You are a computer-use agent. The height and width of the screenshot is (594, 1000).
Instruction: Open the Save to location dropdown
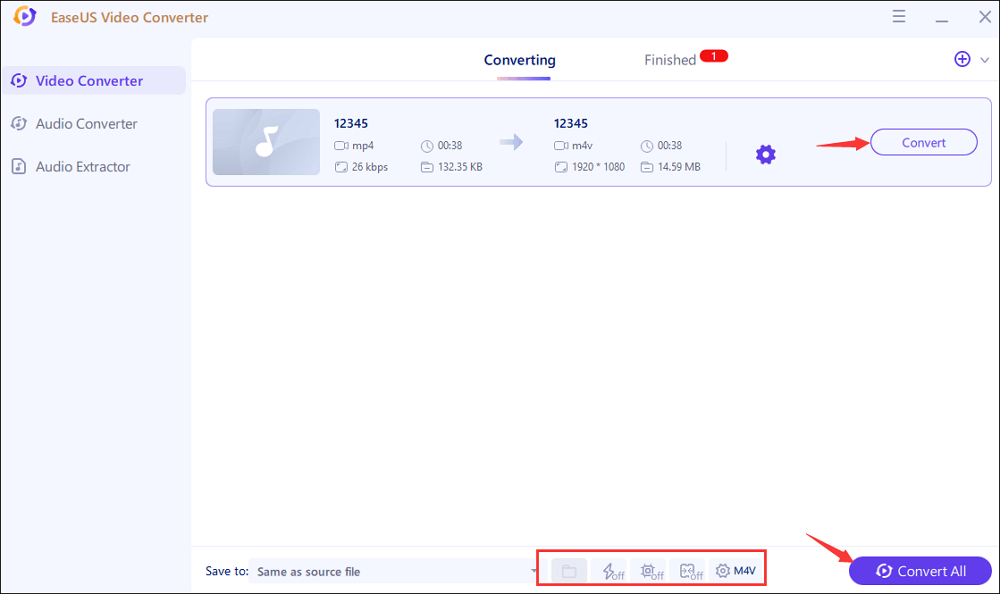click(395, 571)
